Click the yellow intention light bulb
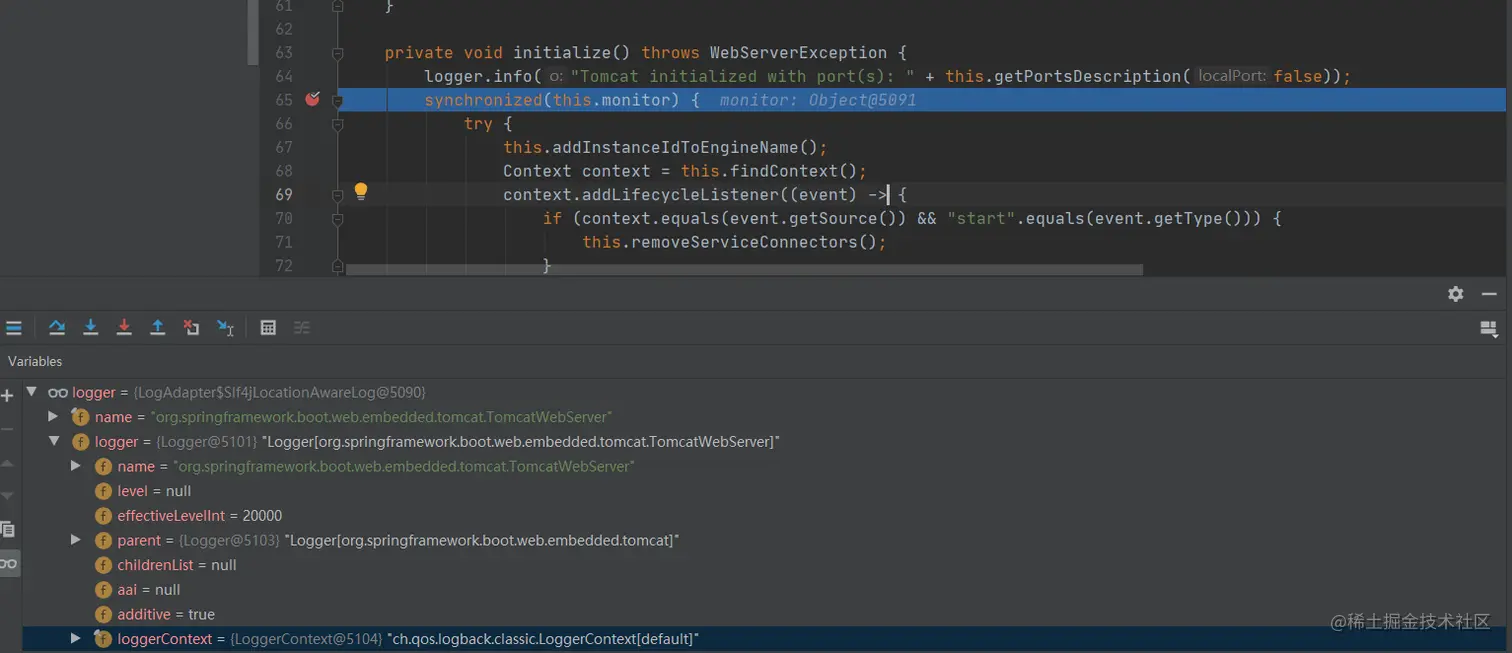Viewport: 1512px width, 653px height. (x=361, y=192)
